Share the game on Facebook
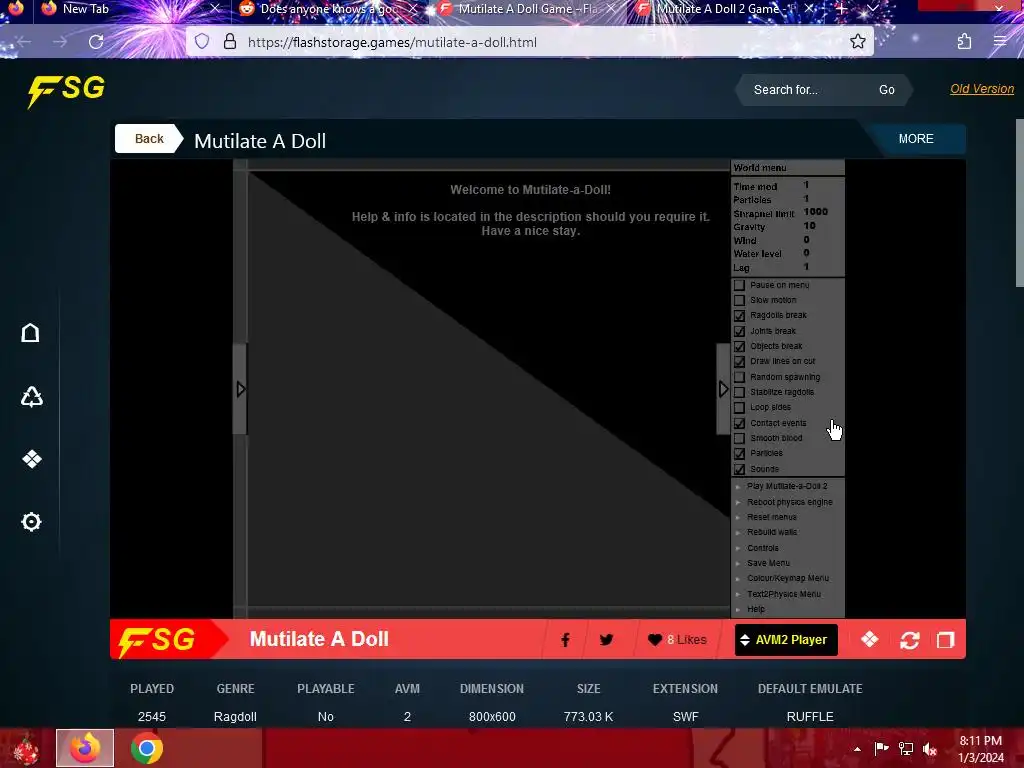The width and height of the screenshot is (1024, 768). tap(566, 640)
